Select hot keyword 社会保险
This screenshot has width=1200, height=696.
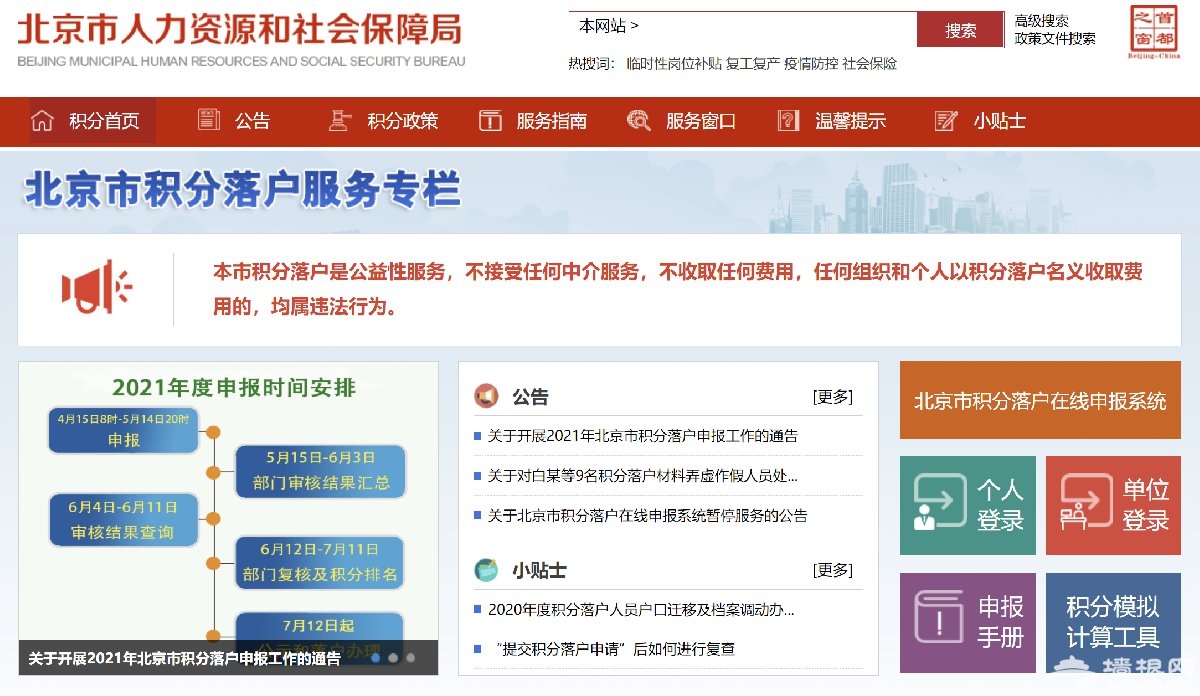tap(869, 63)
